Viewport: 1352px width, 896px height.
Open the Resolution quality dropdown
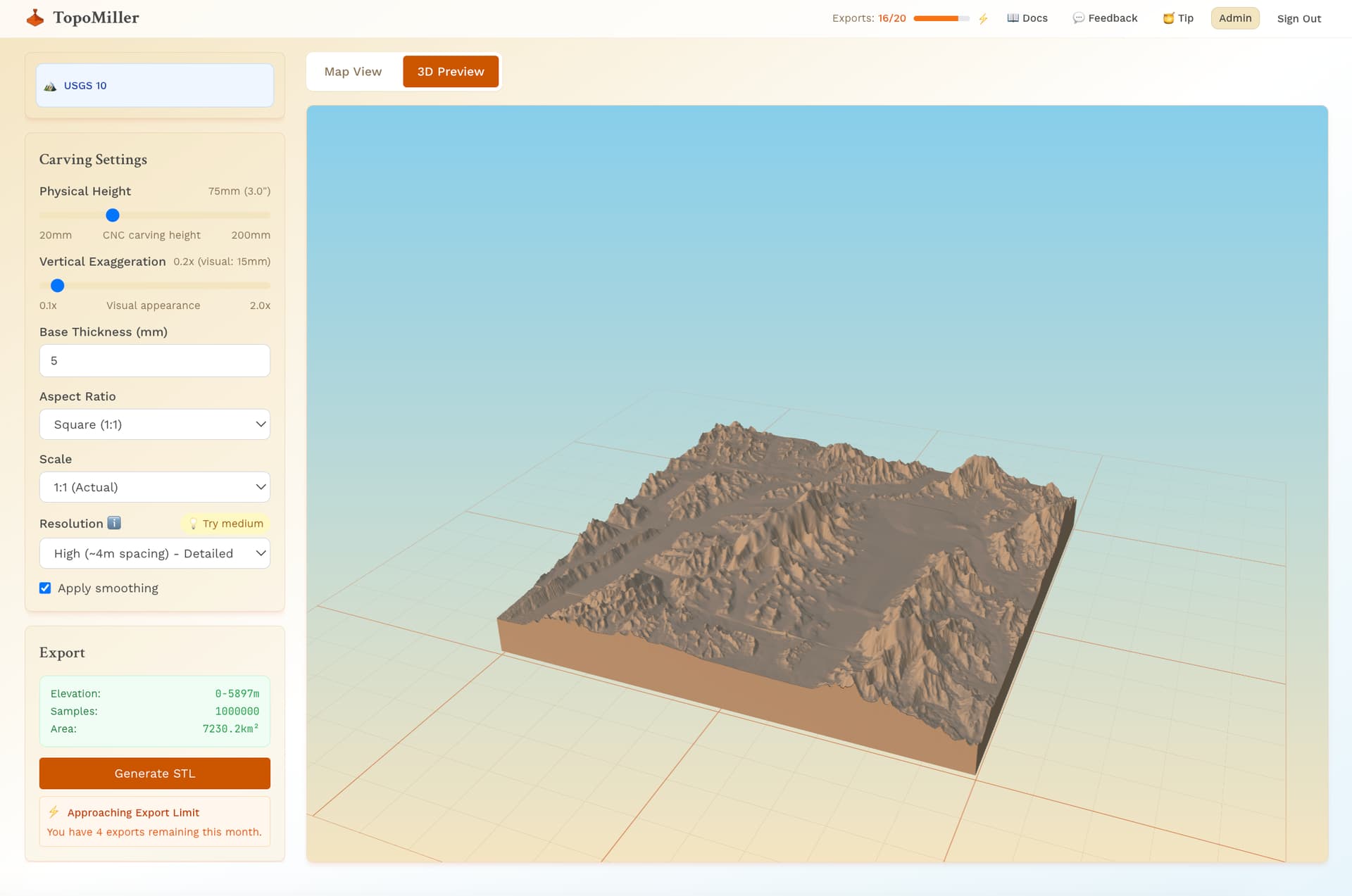tap(155, 553)
